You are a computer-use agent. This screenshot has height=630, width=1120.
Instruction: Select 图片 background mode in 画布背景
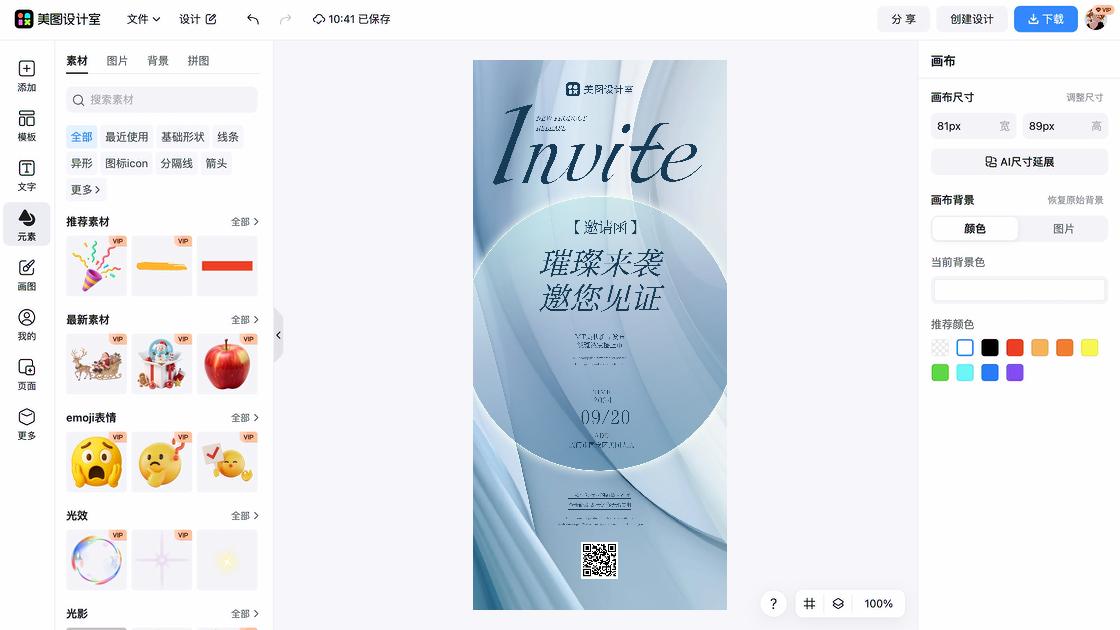pos(1063,229)
